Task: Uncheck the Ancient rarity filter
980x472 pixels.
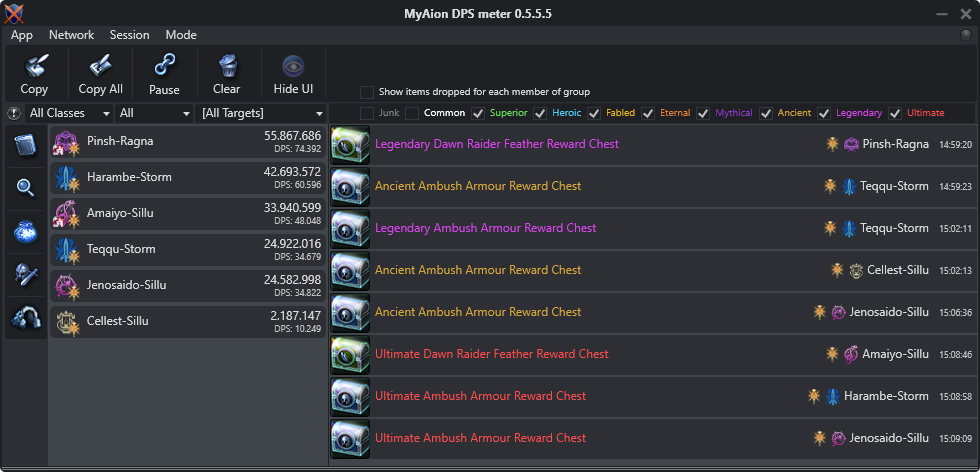Action: click(x=766, y=113)
